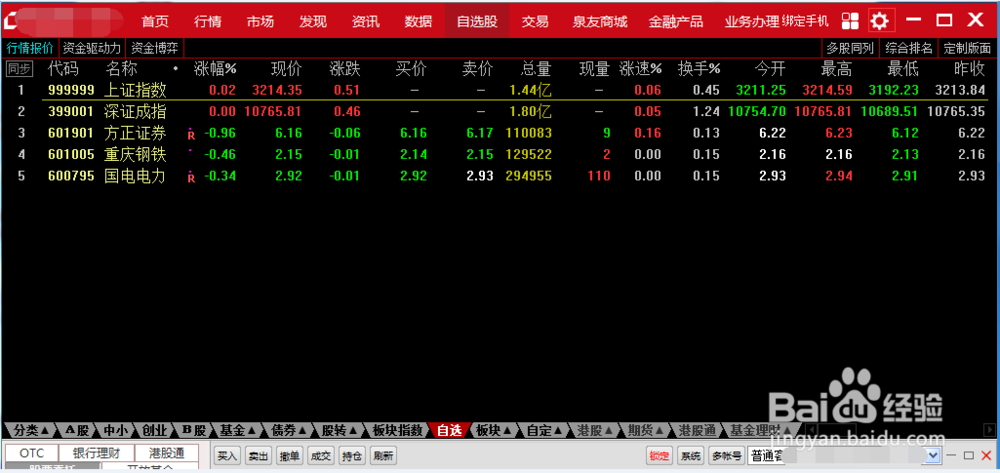Viewport: 1000px width, 473px height.
Task: Switch to 资金驱动力 tab
Action: coord(92,48)
